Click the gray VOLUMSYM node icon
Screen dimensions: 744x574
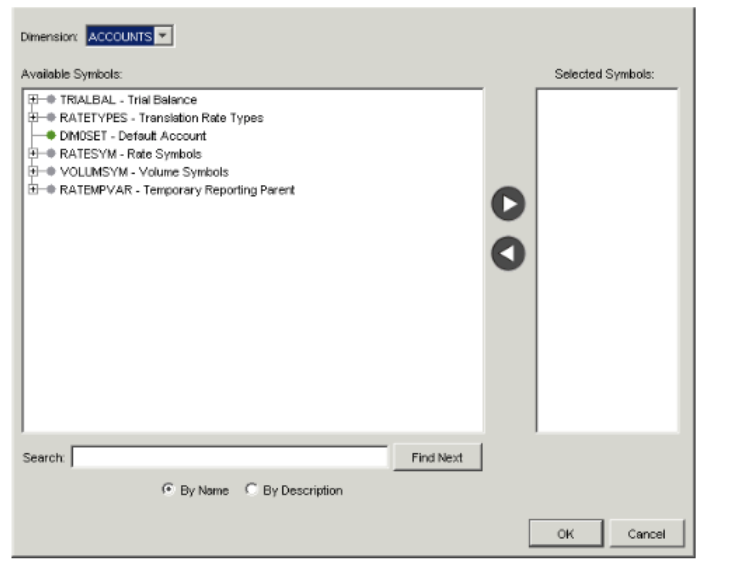[x=51, y=172]
